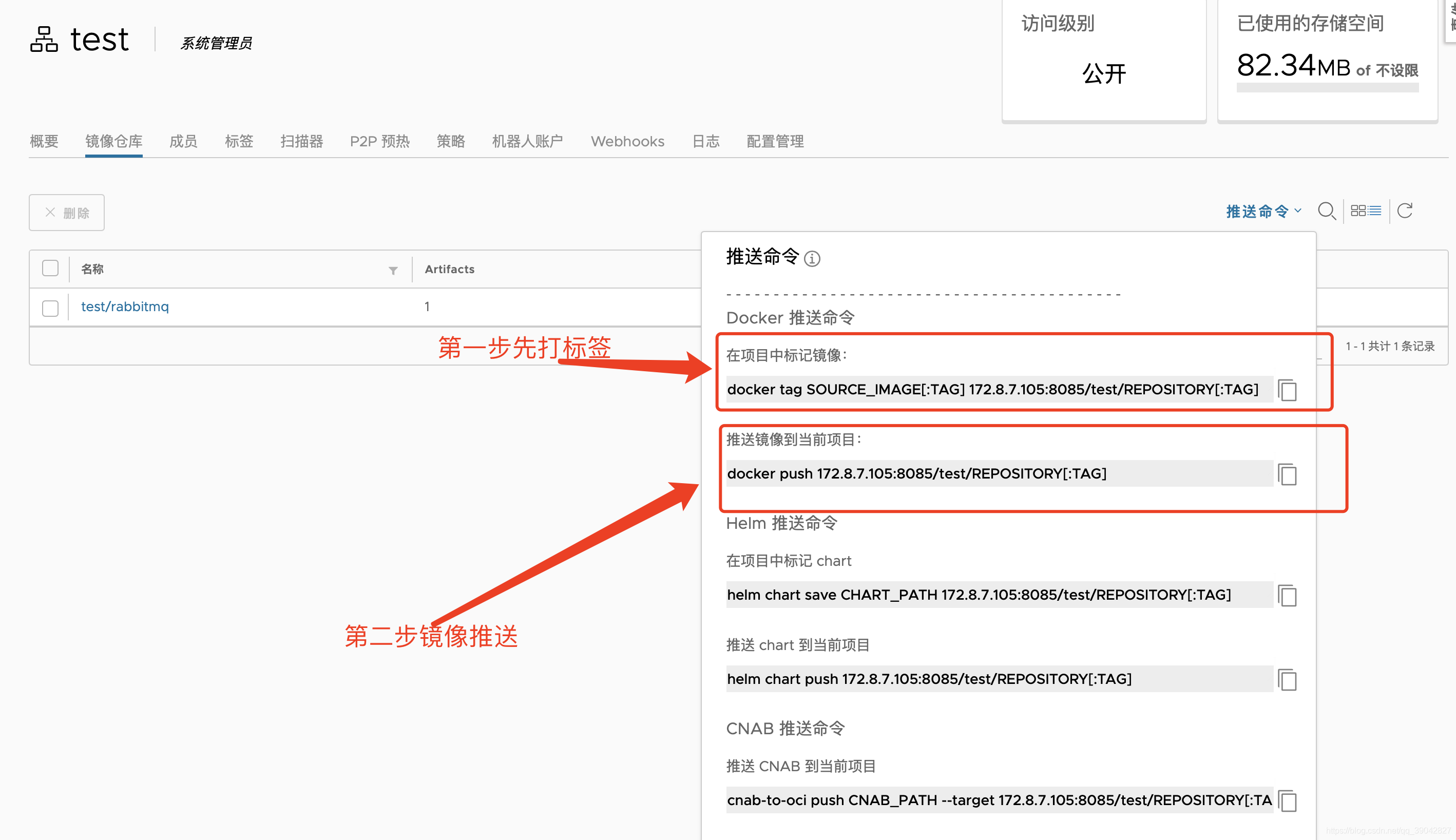Switch to the 配置管理 tab

(x=775, y=141)
